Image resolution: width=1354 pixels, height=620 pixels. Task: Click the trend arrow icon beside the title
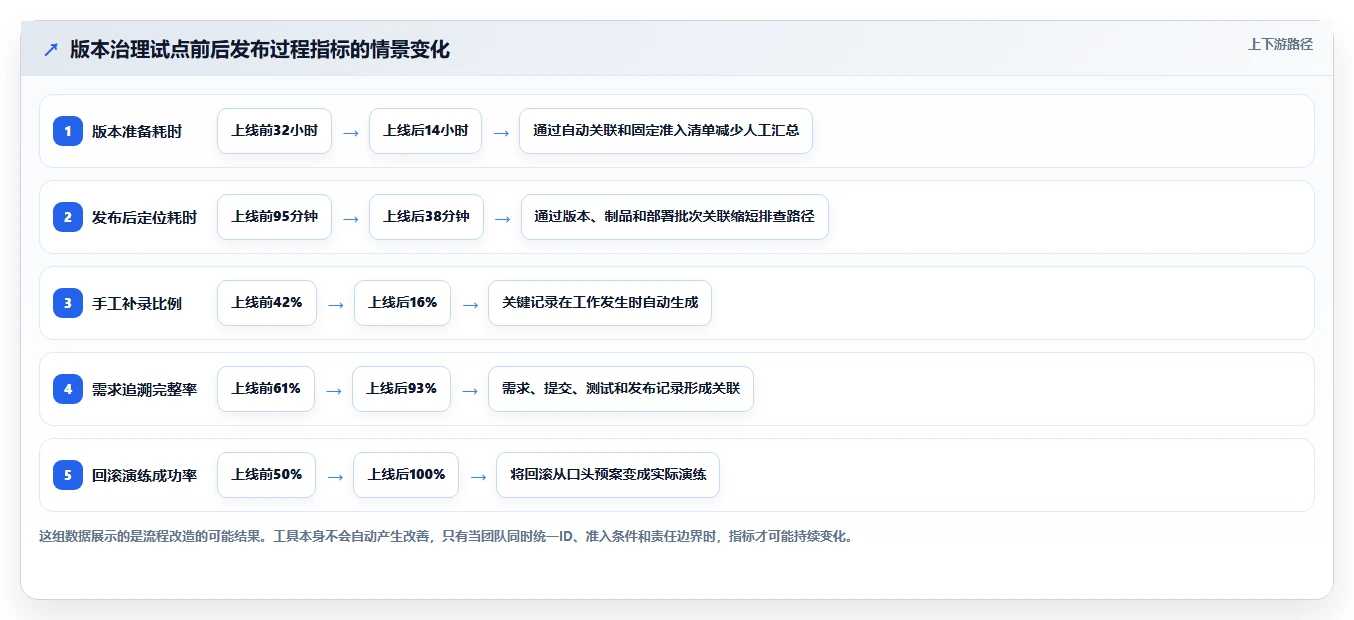(x=51, y=50)
